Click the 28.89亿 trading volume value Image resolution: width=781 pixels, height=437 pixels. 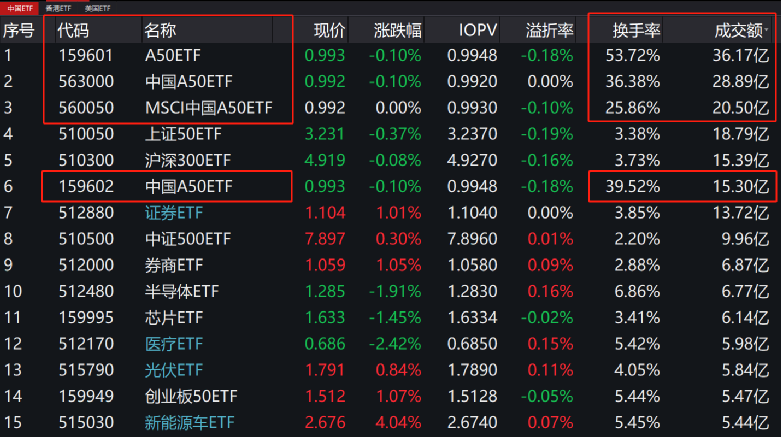(x=741, y=81)
